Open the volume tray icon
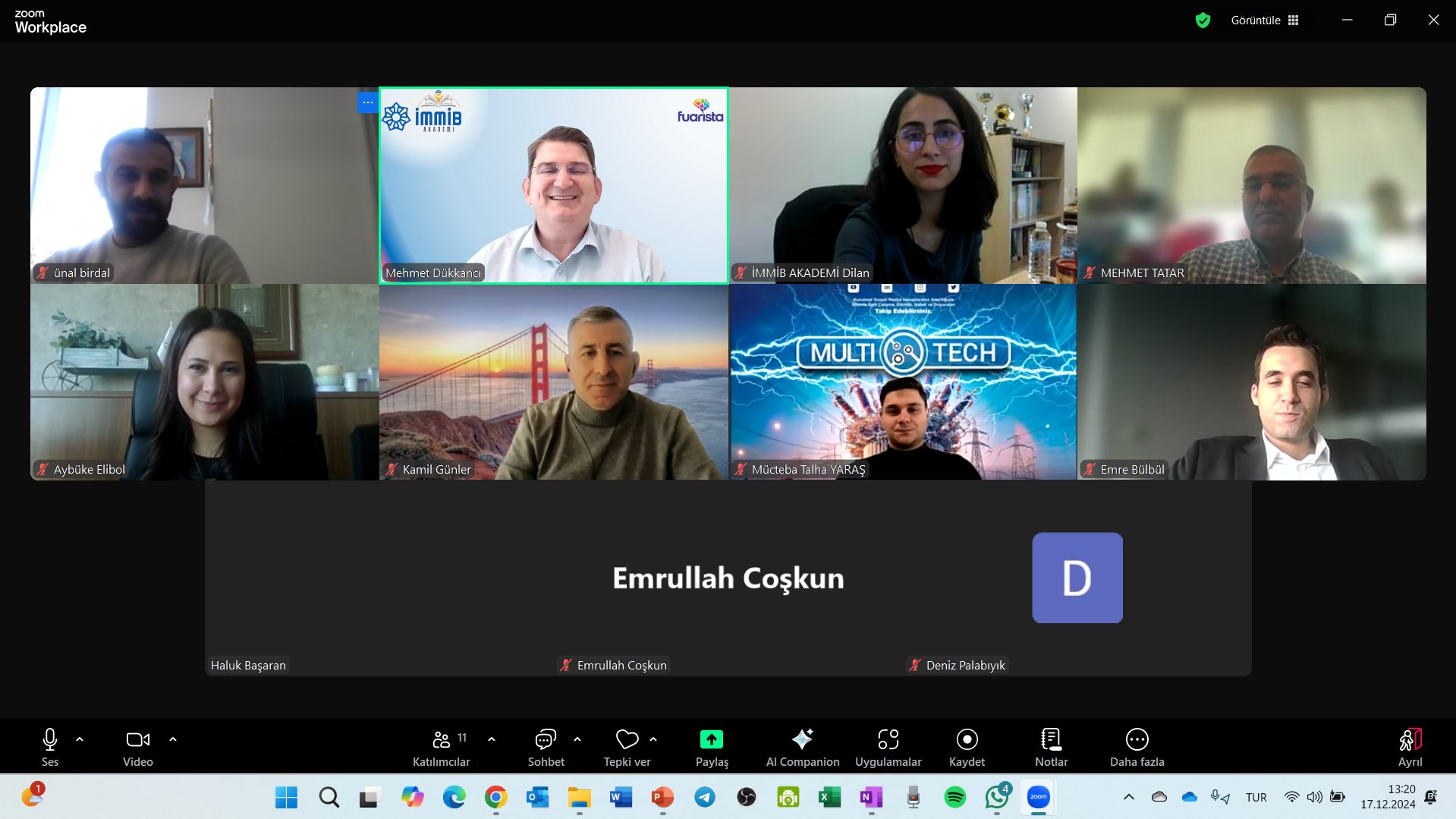Image resolution: width=1456 pixels, height=819 pixels. point(1314,797)
